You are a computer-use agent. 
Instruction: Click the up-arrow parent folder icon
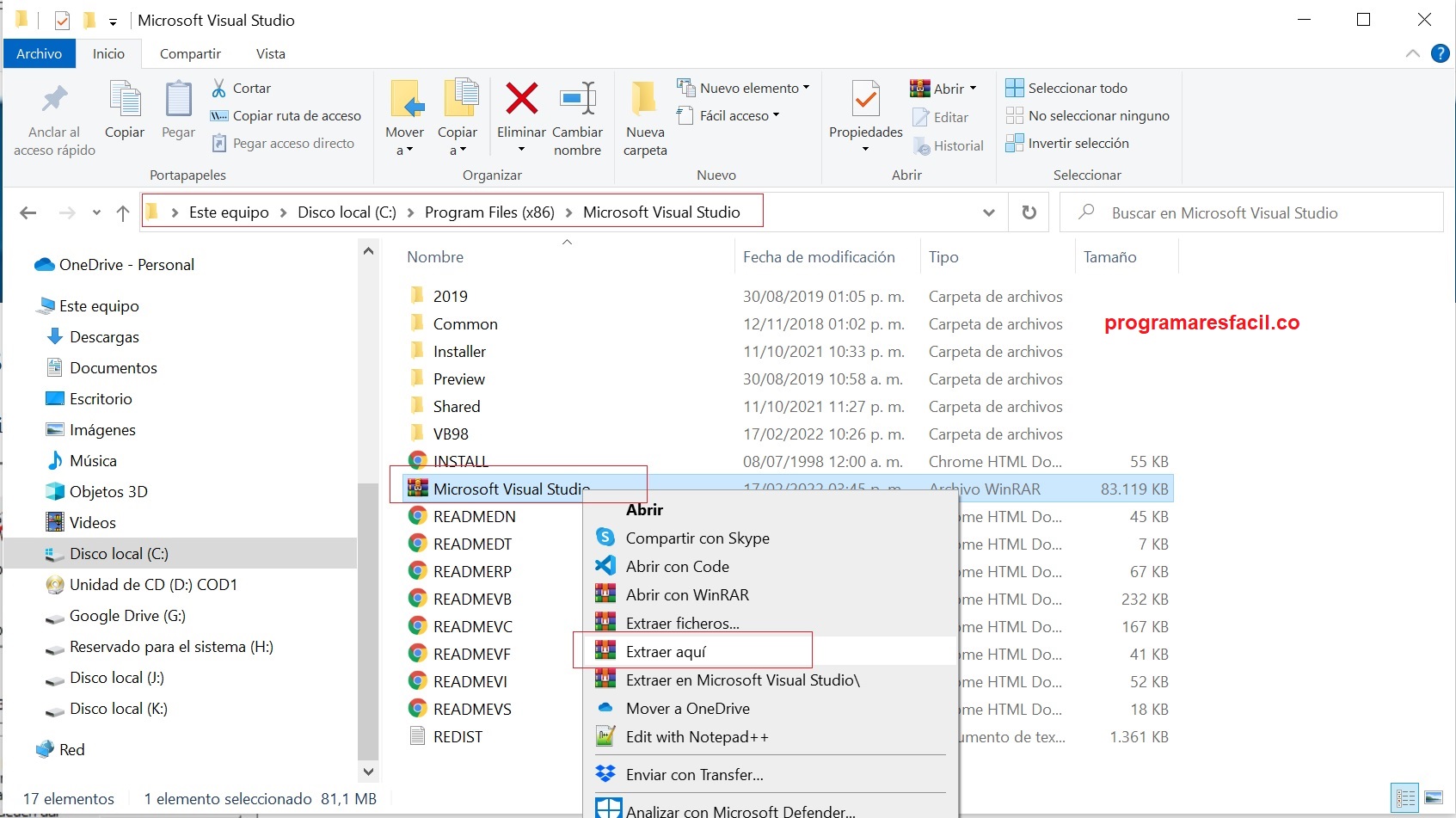[123, 212]
